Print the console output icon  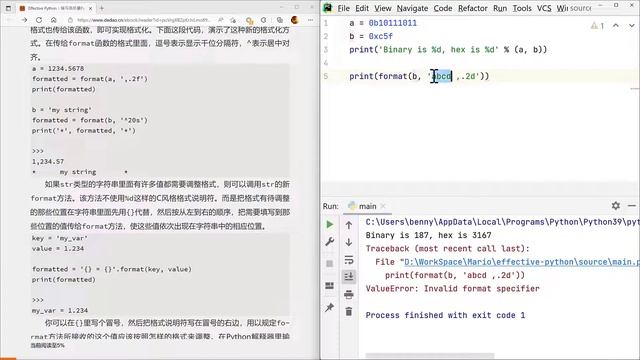pos(349,294)
